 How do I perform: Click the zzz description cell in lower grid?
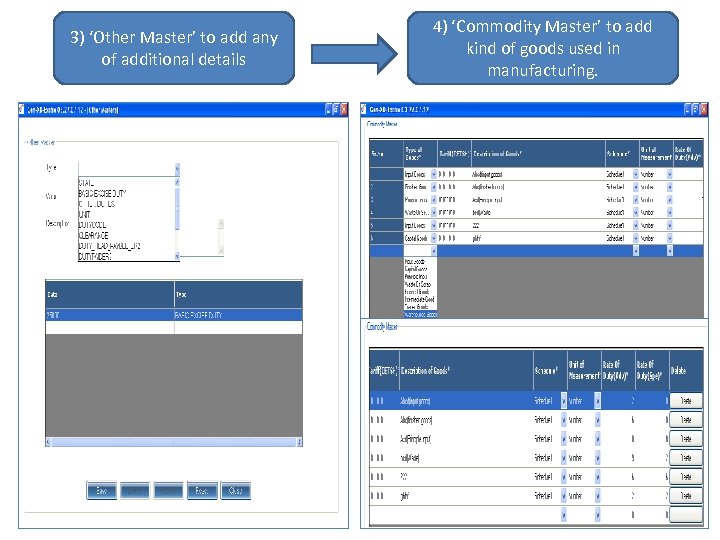pyautogui.click(x=466, y=477)
